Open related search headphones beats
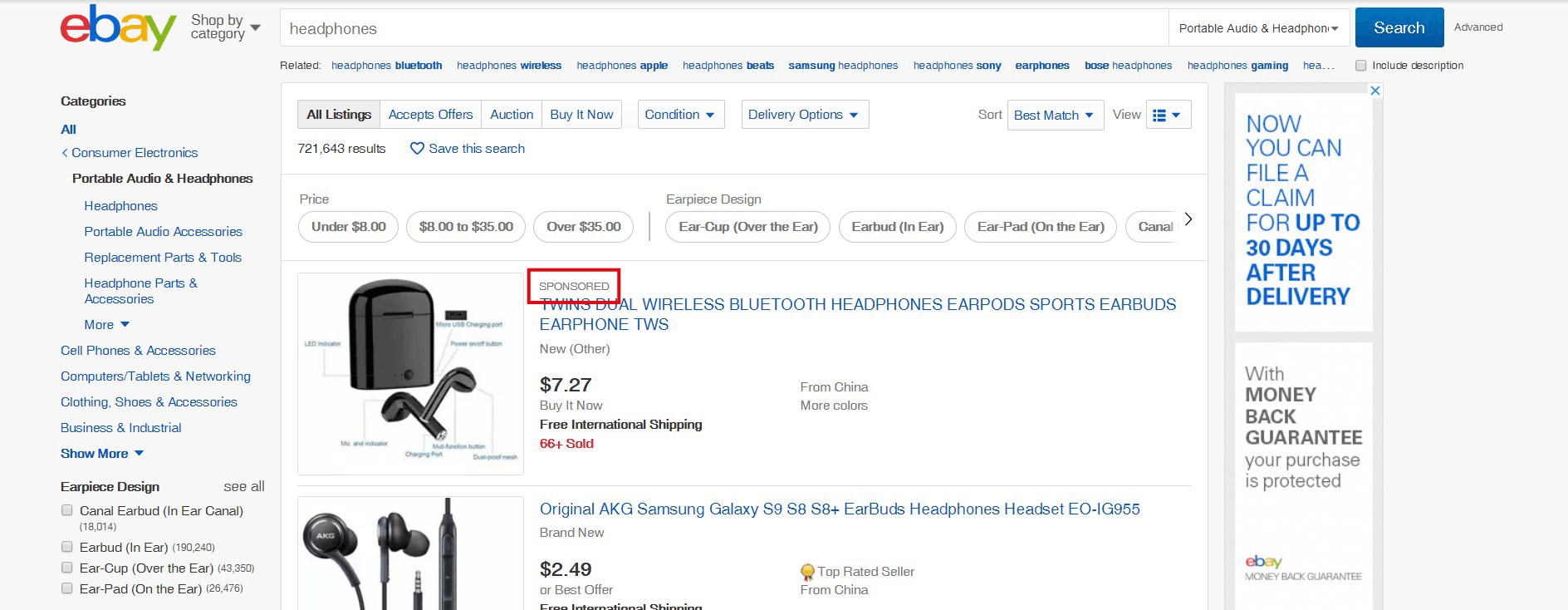1568x610 pixels. 728,66
